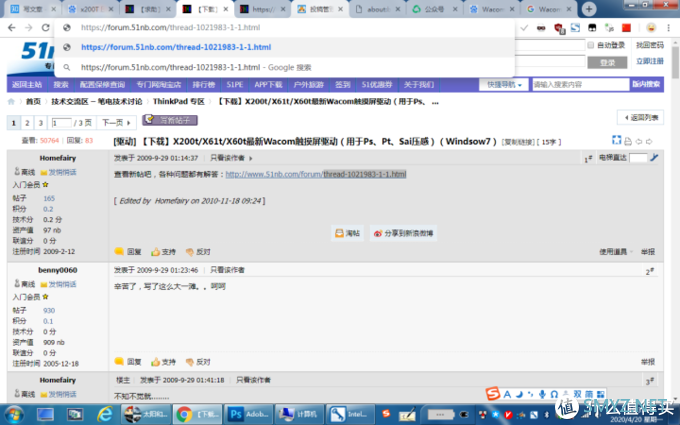Screen dimensions: 680x425
Task: Click the 版内搜索 search button
Action: (x=646, y=84)
